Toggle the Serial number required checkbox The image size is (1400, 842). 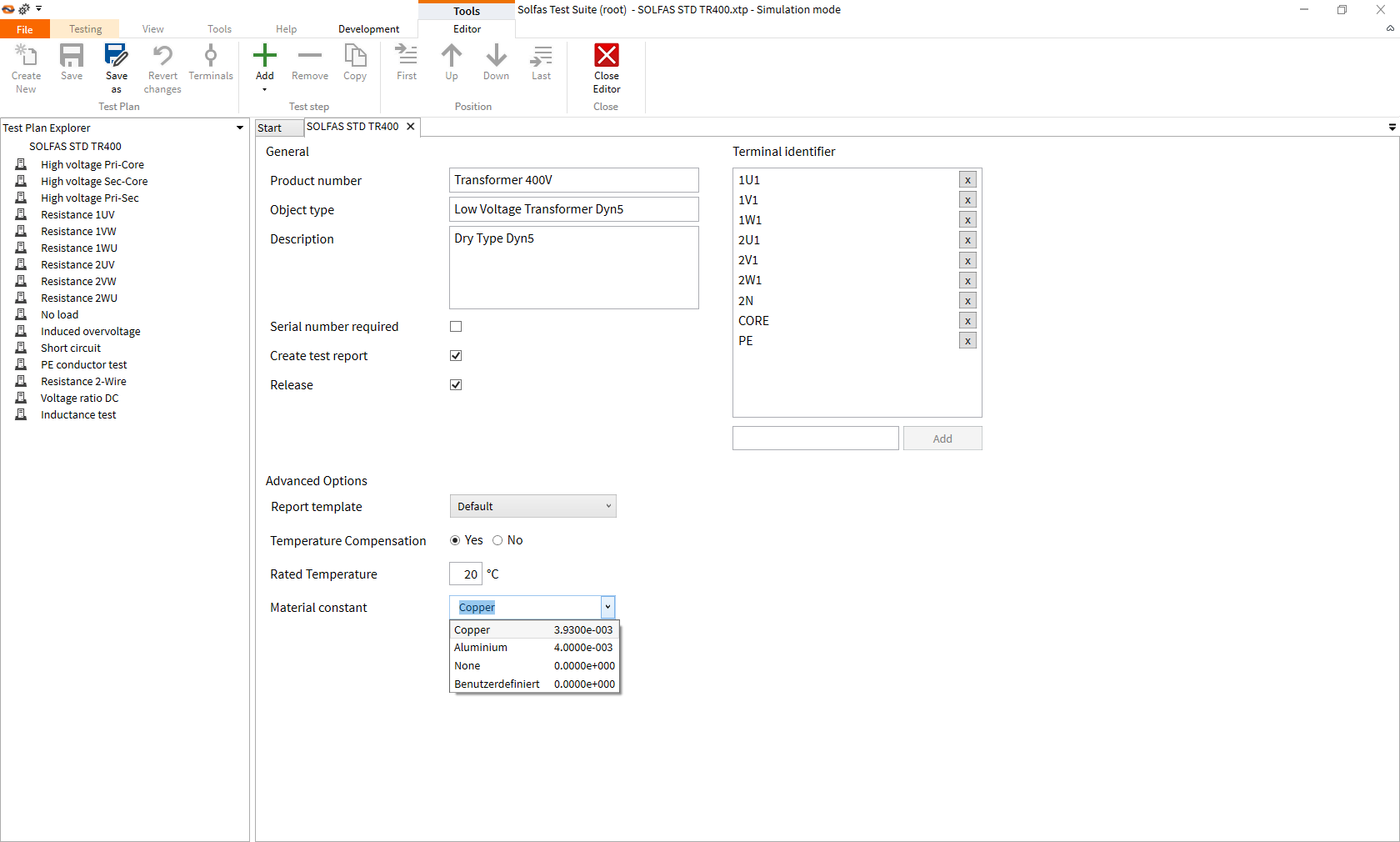456,327
